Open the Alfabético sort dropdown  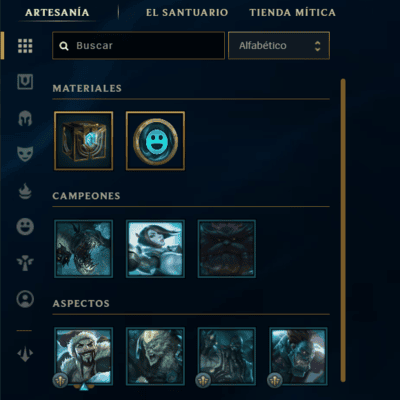click(279, 46)
